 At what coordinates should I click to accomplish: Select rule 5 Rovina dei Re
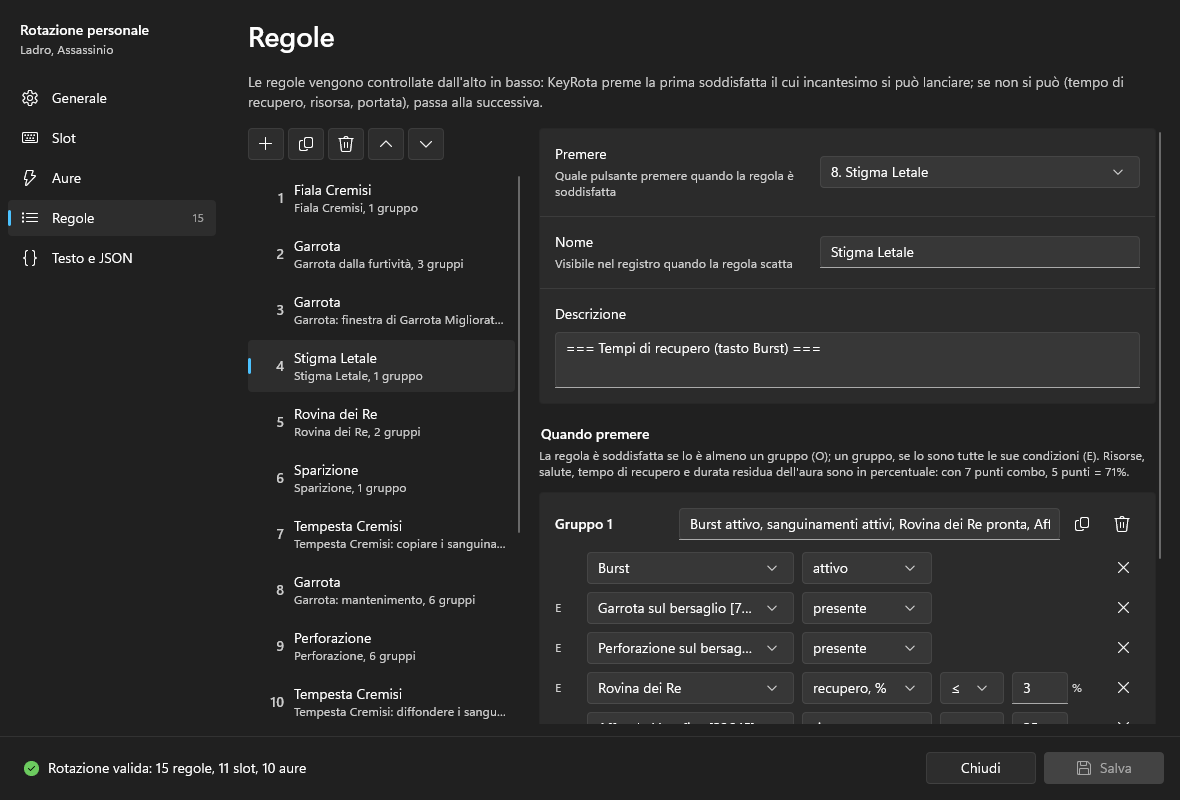[x=382, y=422]
